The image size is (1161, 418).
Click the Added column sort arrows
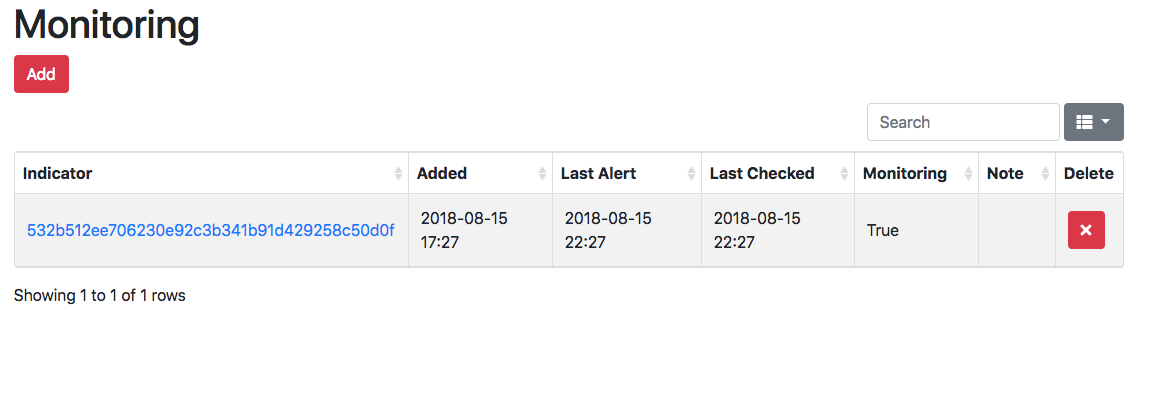544,174
